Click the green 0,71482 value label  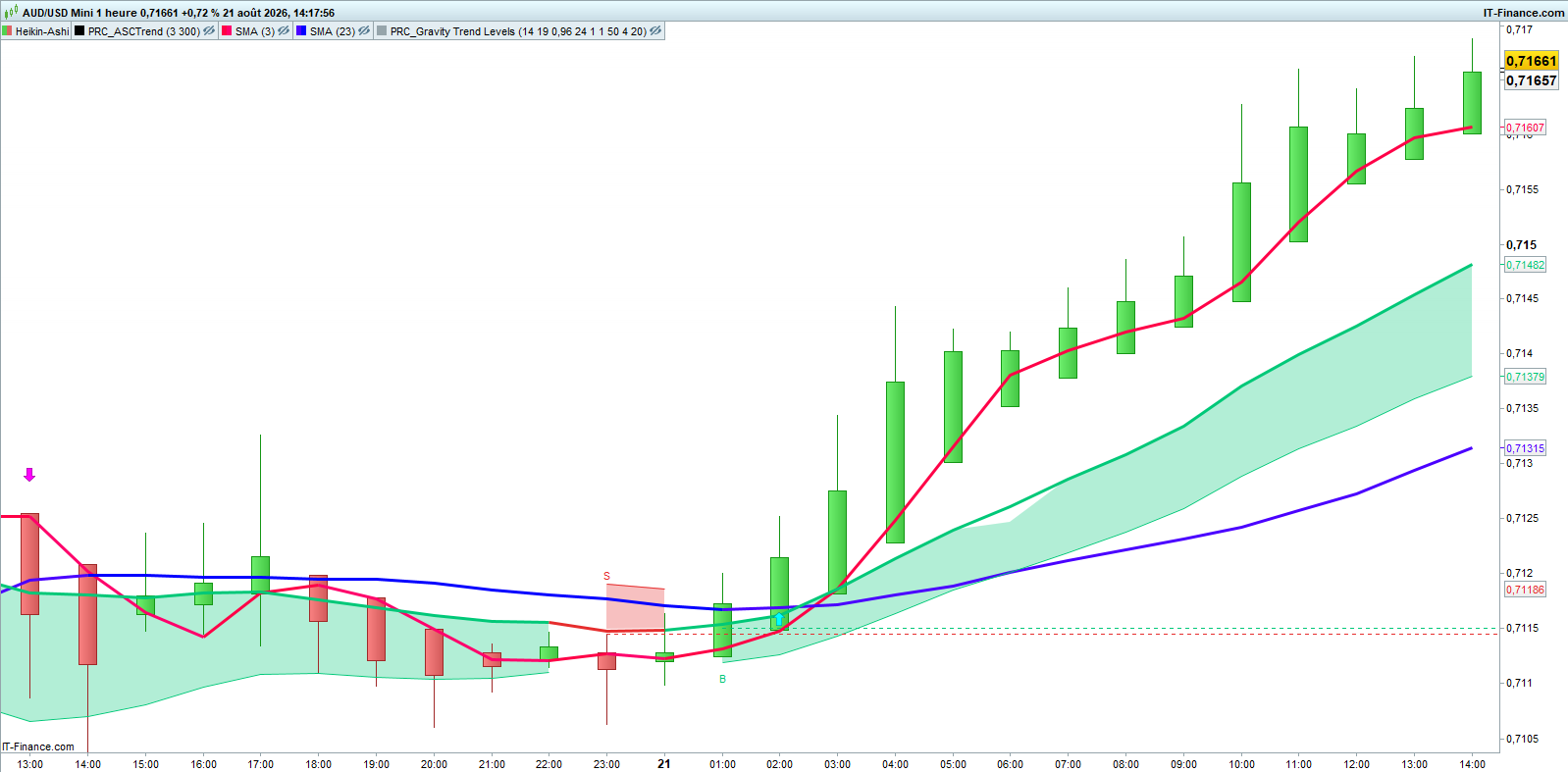point(1526,265)
